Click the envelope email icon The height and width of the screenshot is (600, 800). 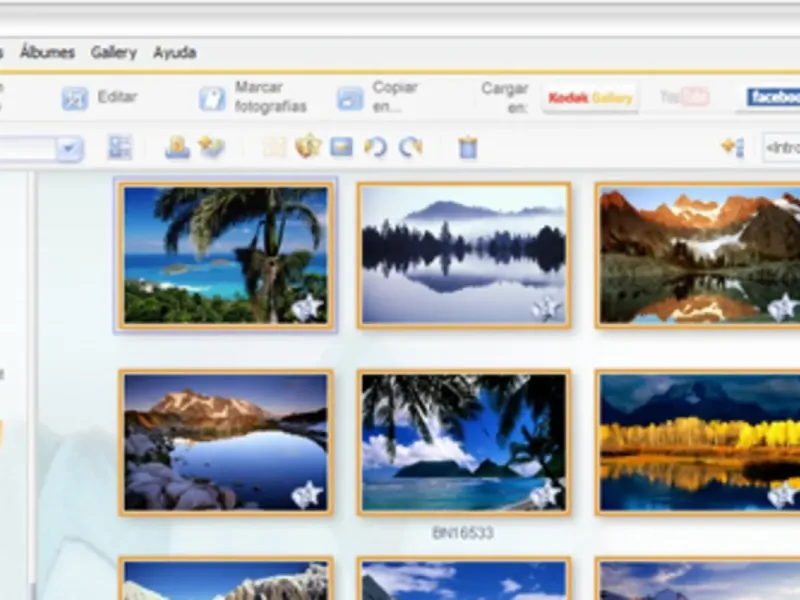pyautogui.click(x=341, y=147)
